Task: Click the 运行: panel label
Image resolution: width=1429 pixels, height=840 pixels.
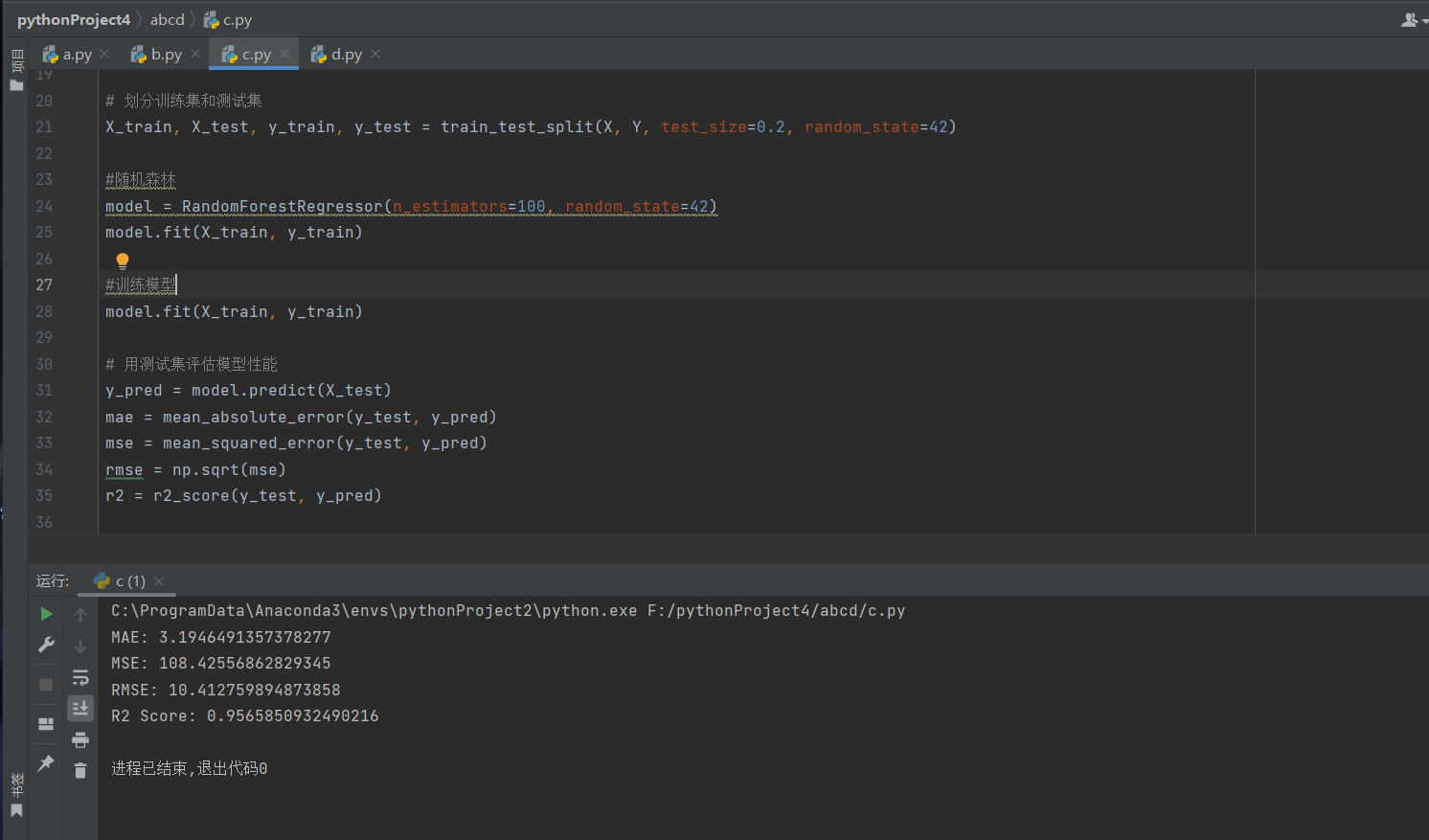Action: pyautogui.click(x=53, y=581)
